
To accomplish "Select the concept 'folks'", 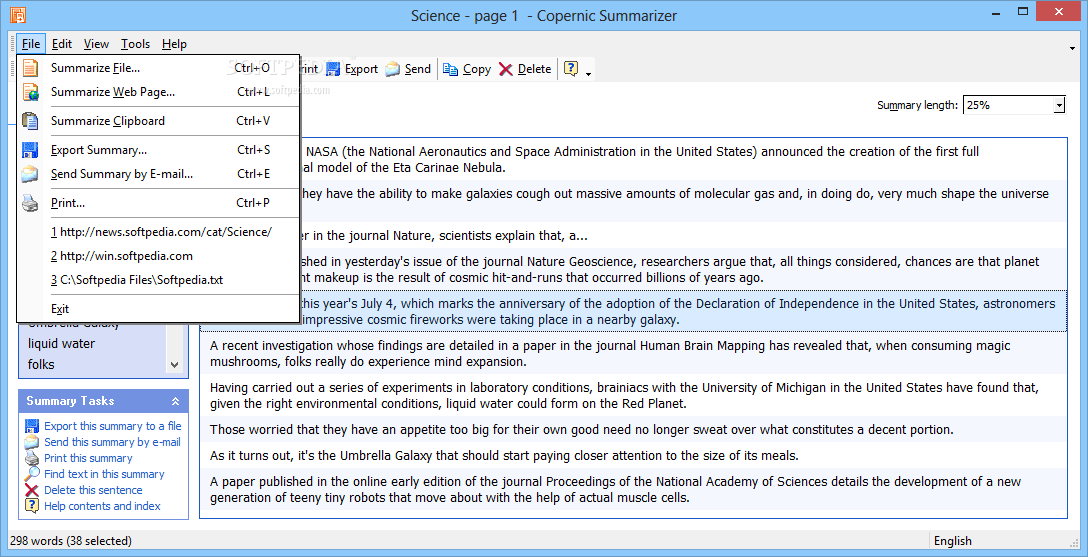I will pyautogui.click(x=41, y=364).
